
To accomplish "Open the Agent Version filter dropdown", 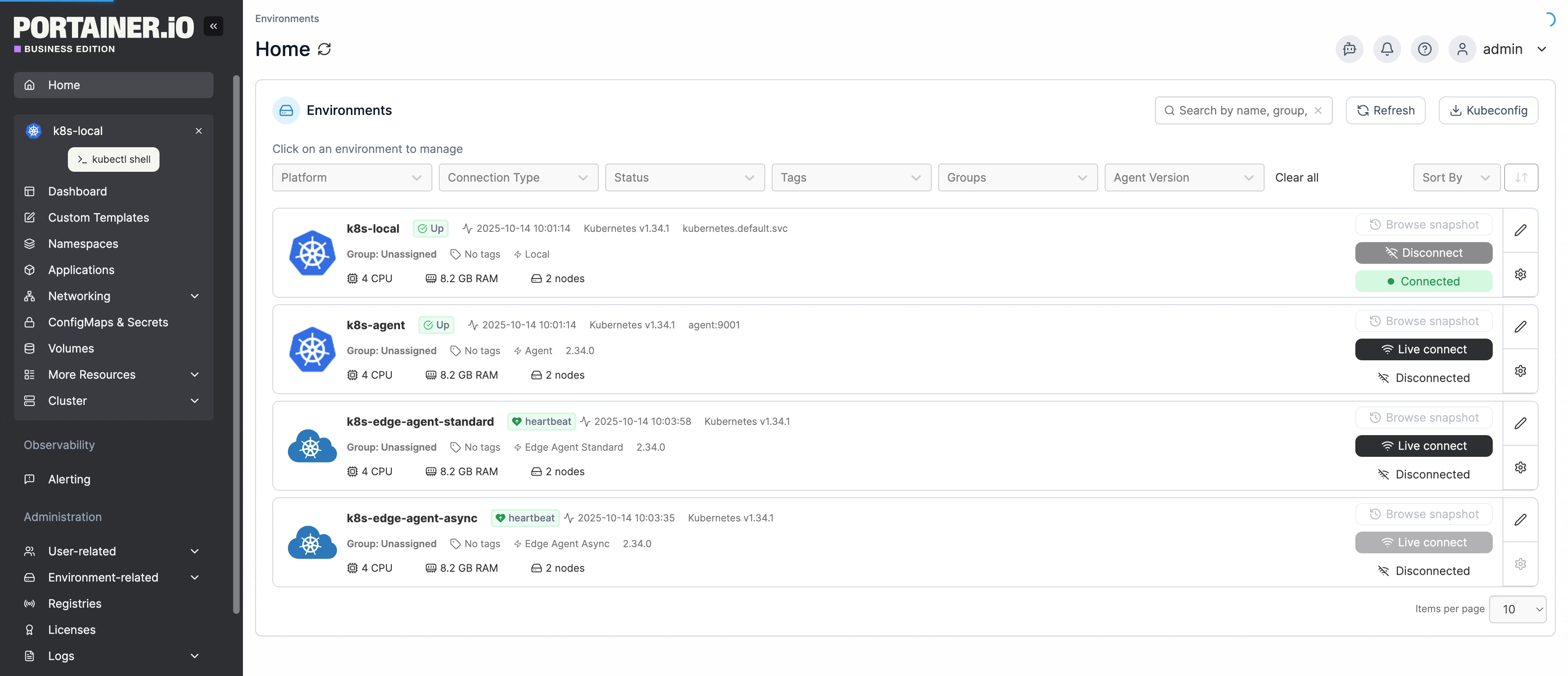I will [x=1183, y=177].
